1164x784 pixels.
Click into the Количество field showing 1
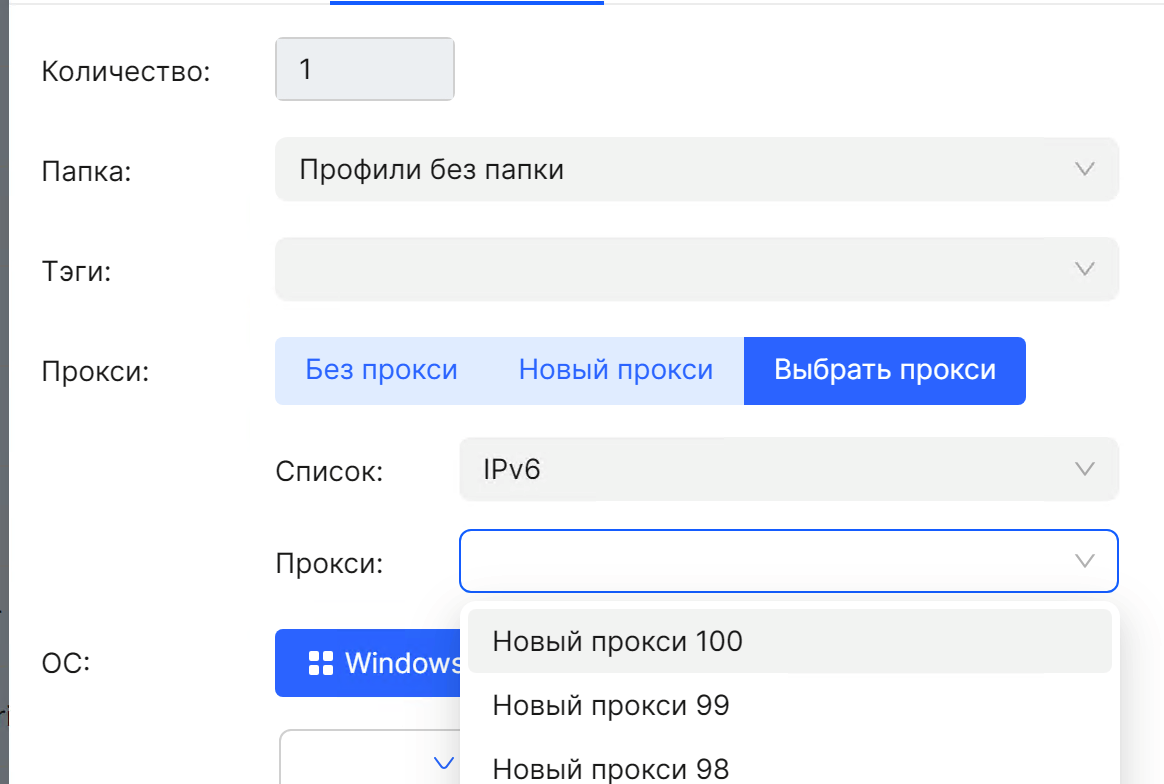[364, 69]
